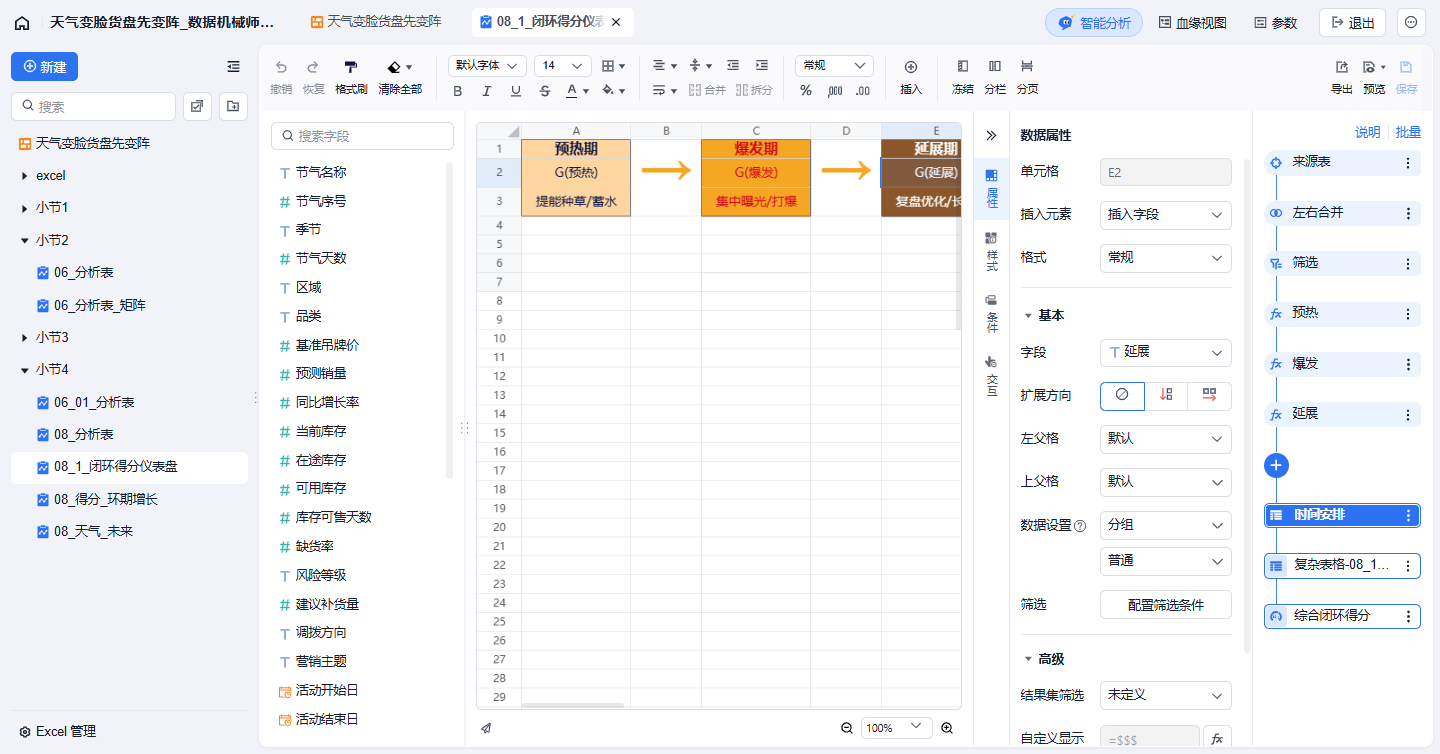Select no-expansion direction option
The width and height of the screenshot is (1440, 754).
1122,396
